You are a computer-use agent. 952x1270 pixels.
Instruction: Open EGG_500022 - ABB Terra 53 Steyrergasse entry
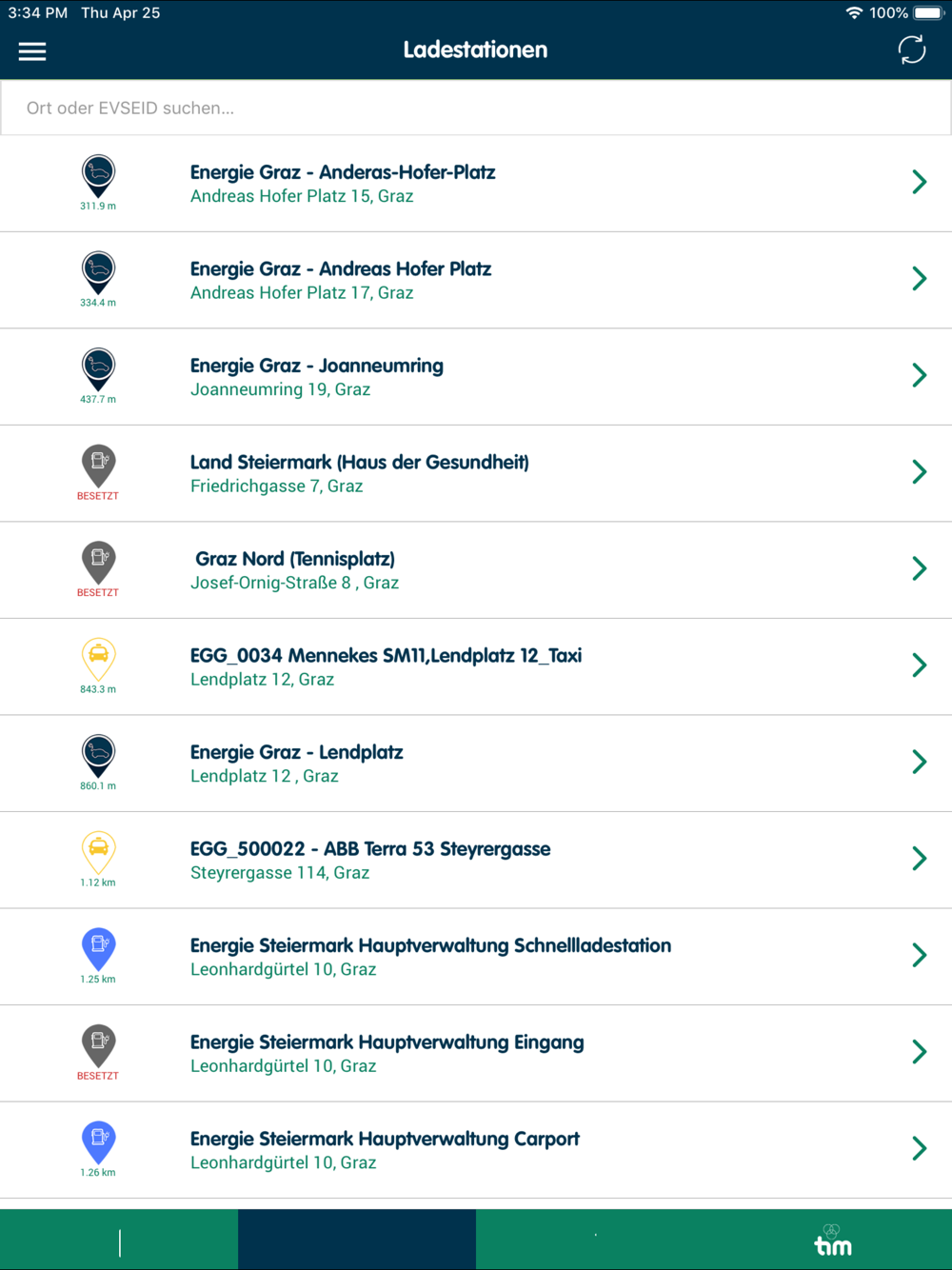pos(476,860)
